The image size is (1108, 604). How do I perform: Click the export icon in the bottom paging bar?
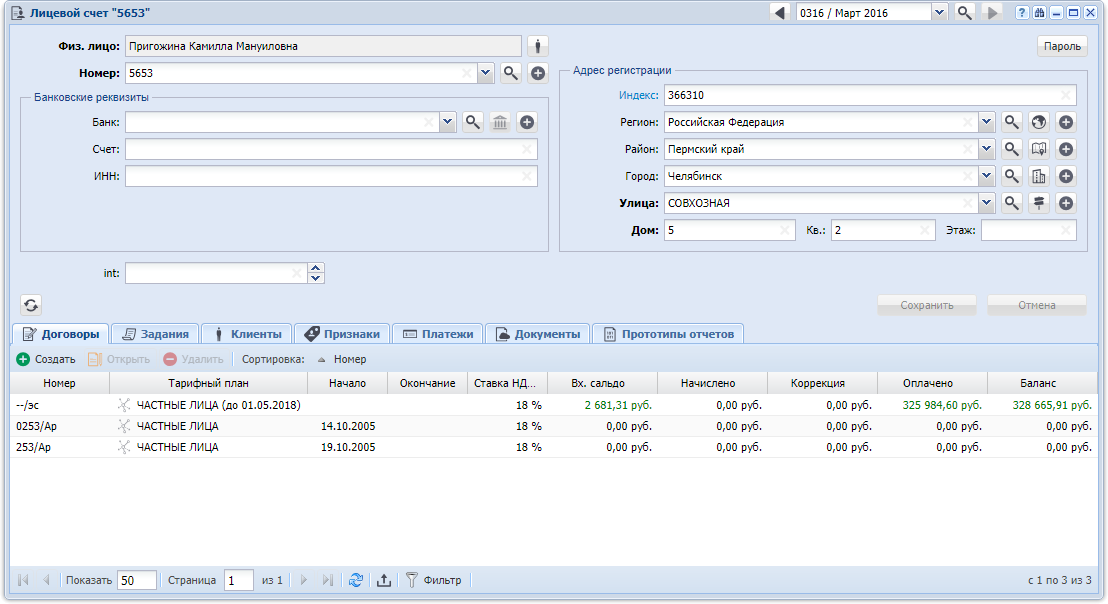[384, 580]
